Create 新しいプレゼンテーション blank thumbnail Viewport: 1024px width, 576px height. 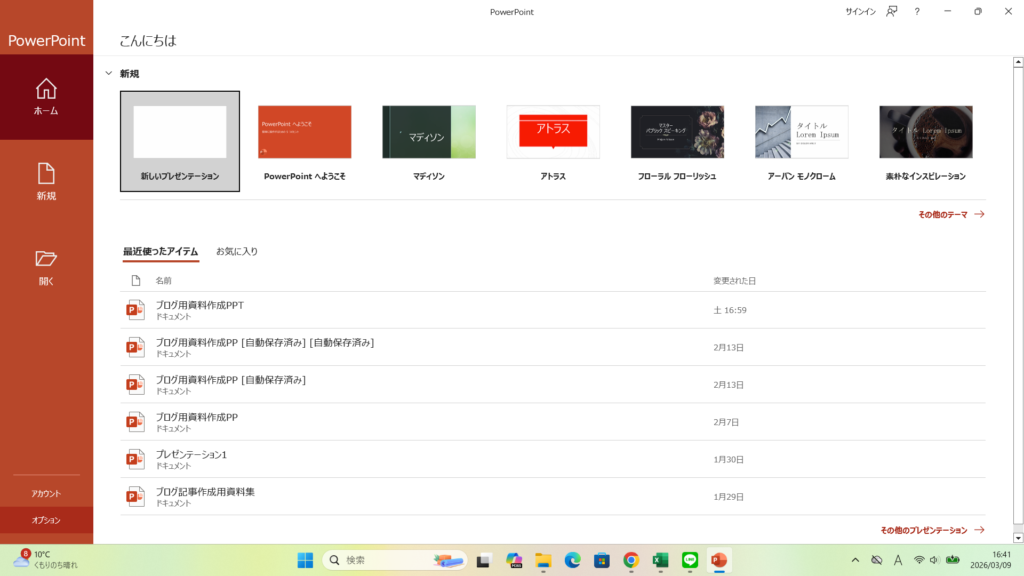(x=180, y=132)
